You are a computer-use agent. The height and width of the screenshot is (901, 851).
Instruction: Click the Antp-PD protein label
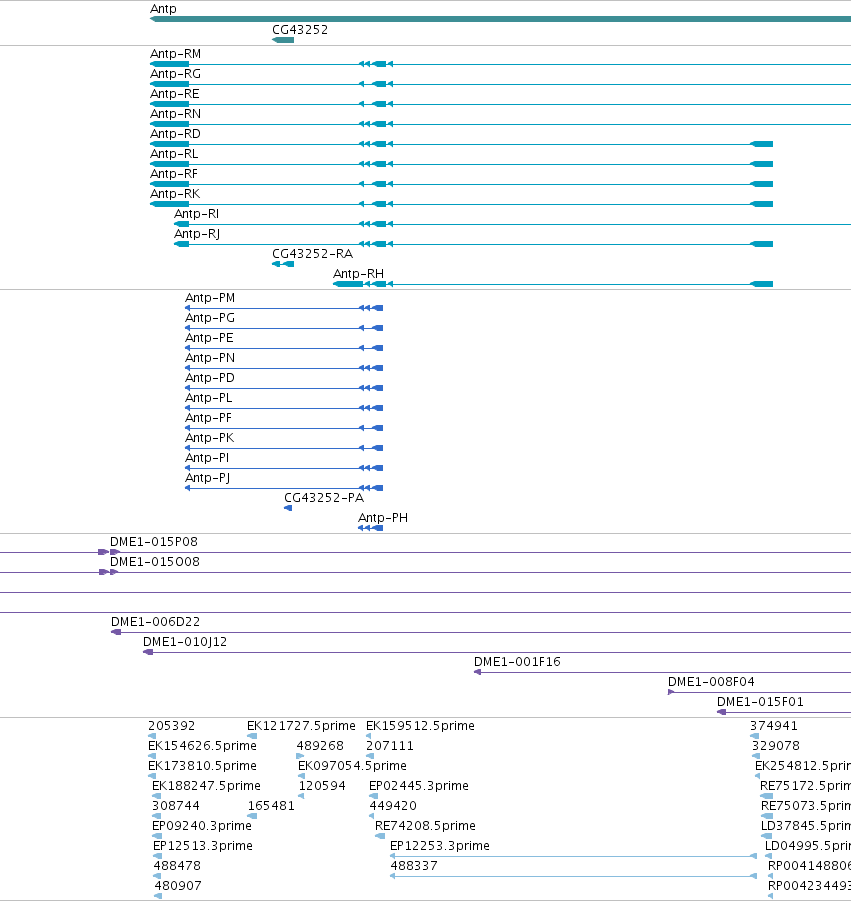[x=210, y=378]
